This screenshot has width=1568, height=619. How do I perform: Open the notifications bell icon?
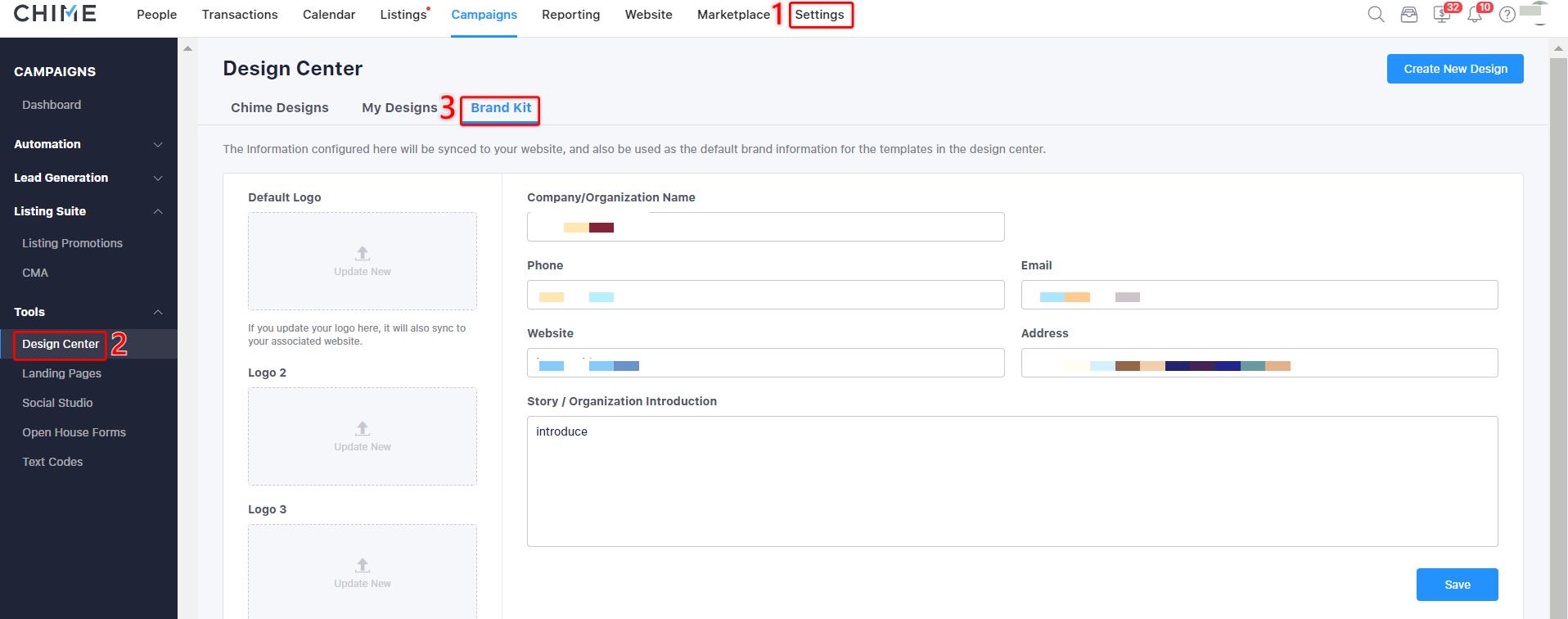click(x=1475, y=15)
